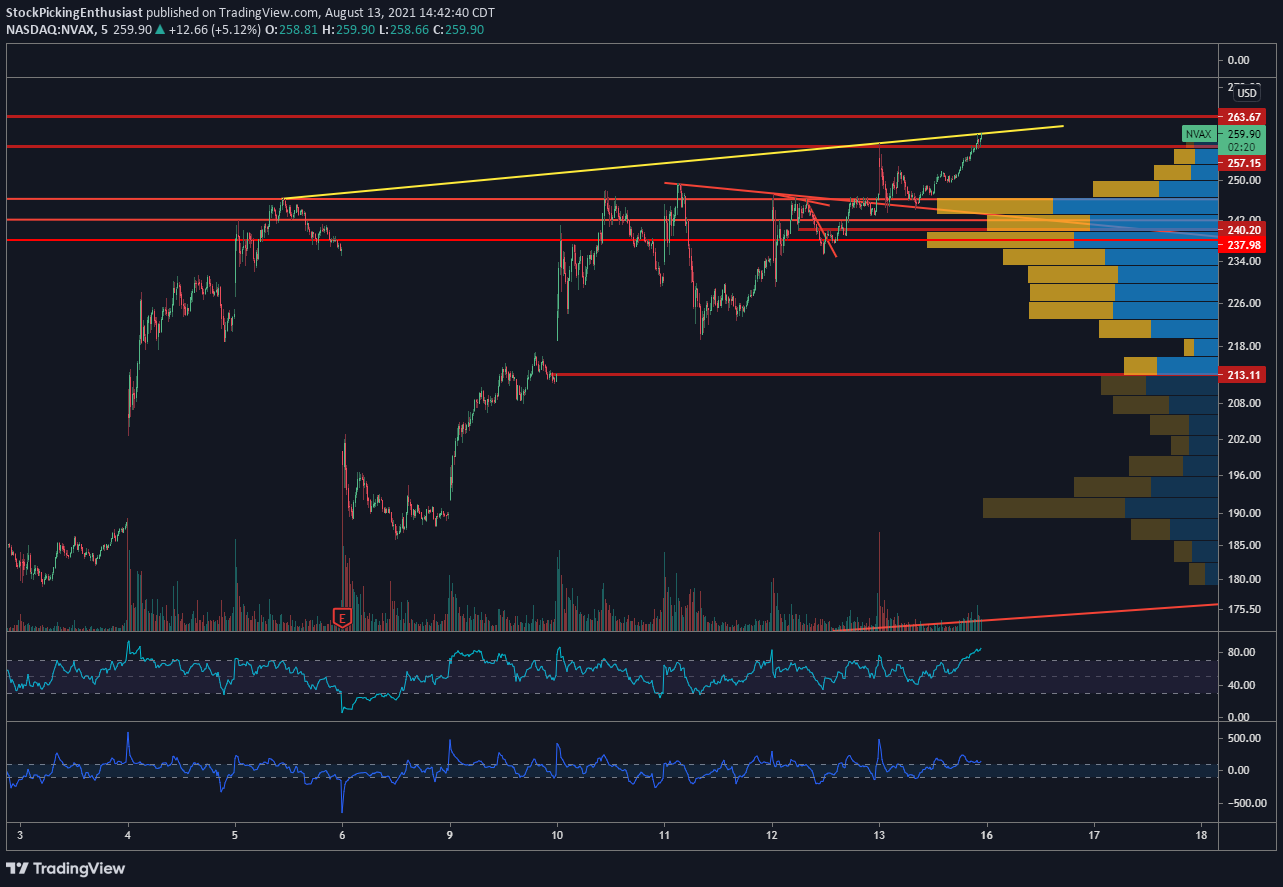This screenshot has height=887, width=1283.
Task: Select the 237.98 red price label
Action: (1243, 246)
